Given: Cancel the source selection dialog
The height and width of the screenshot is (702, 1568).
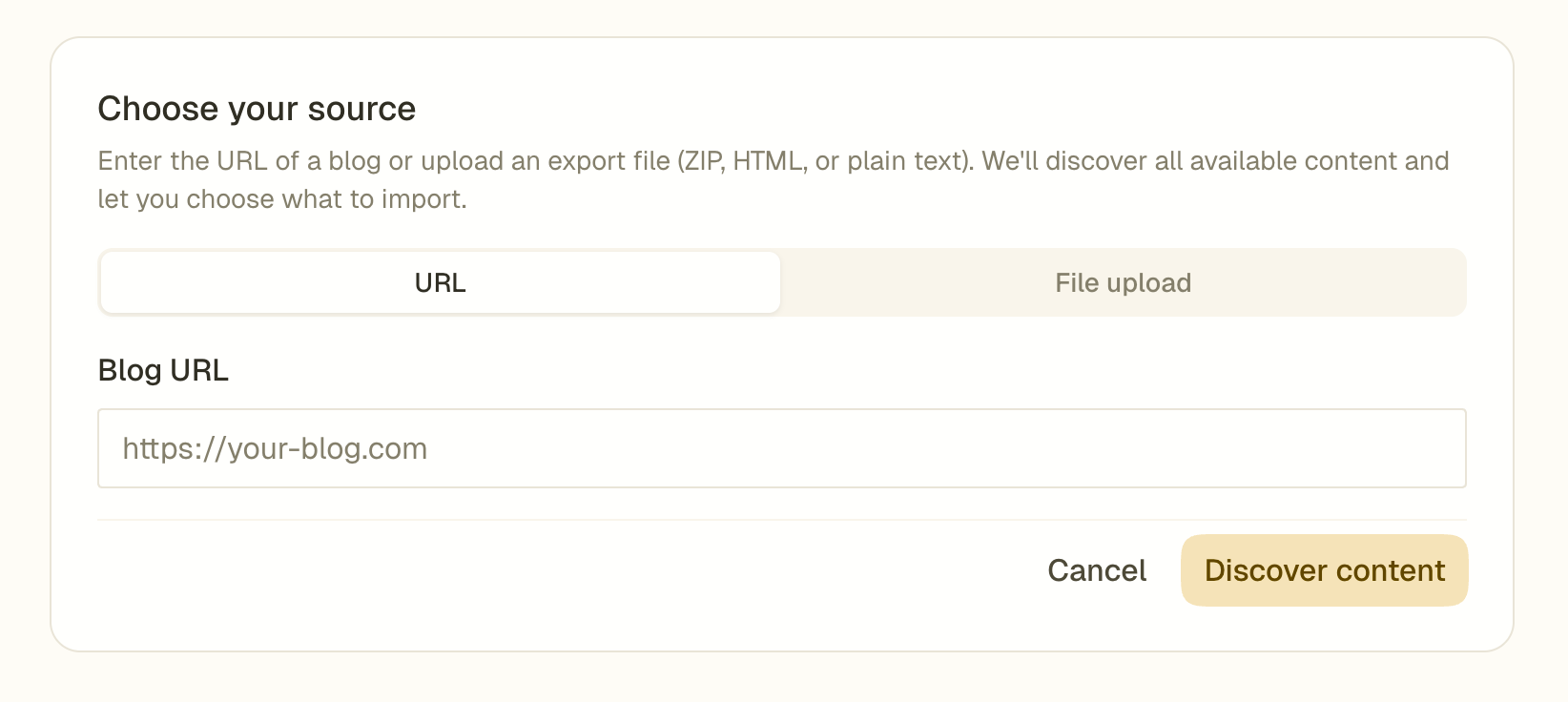Looking at the screenshot, I should click(x=1097, y=570).
